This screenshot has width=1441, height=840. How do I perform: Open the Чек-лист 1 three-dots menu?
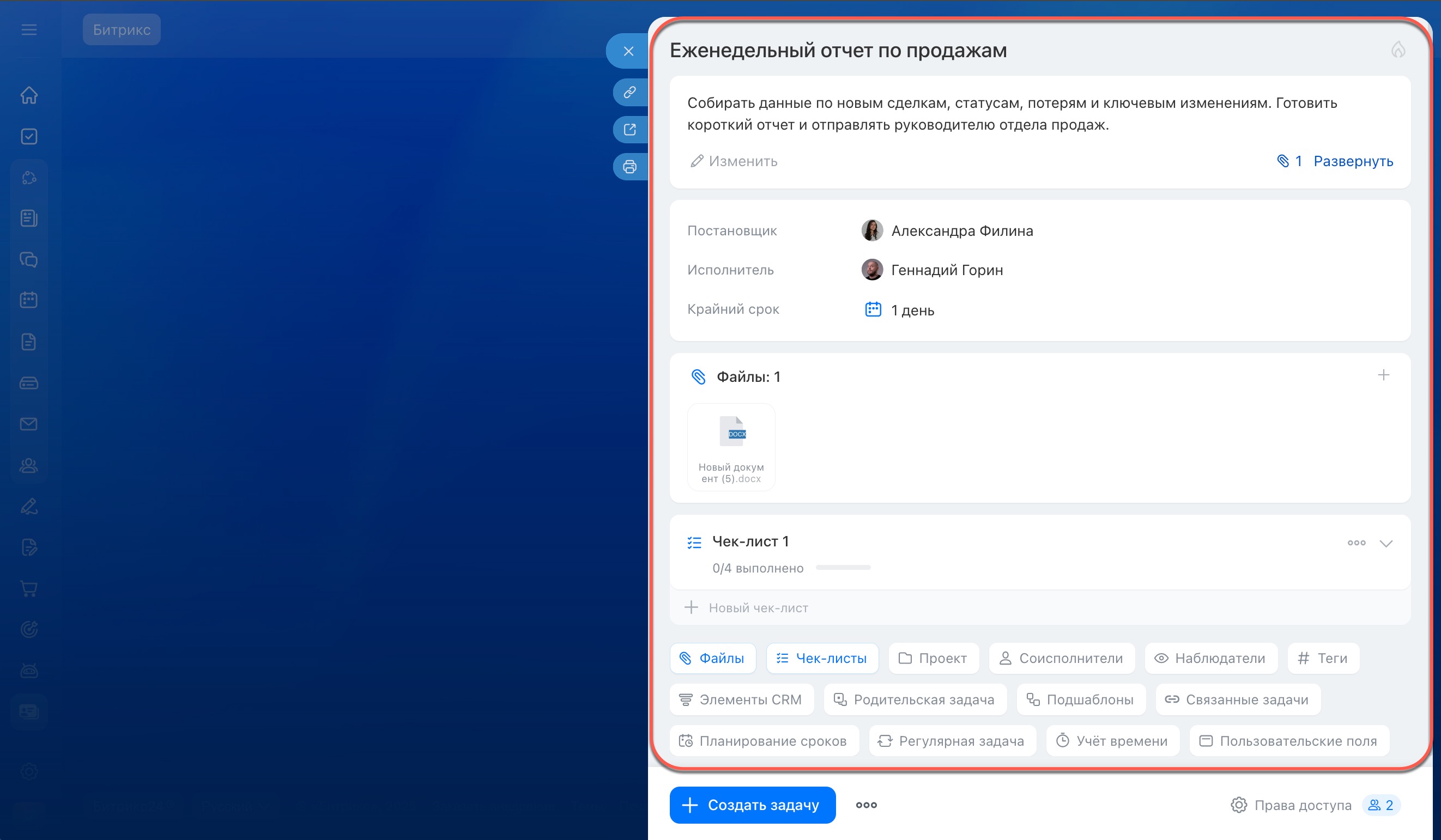(x=1356, y=543)
